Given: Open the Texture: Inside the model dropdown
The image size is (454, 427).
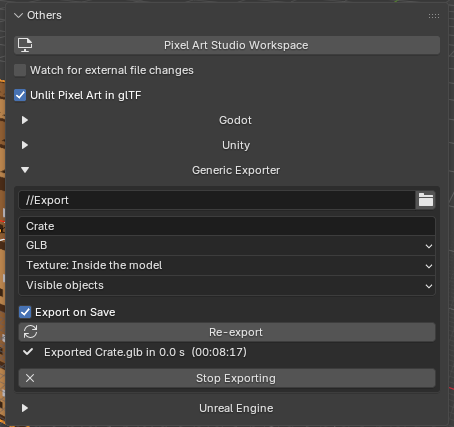Looking at the screenshot, I should click(x=227, y=266).
